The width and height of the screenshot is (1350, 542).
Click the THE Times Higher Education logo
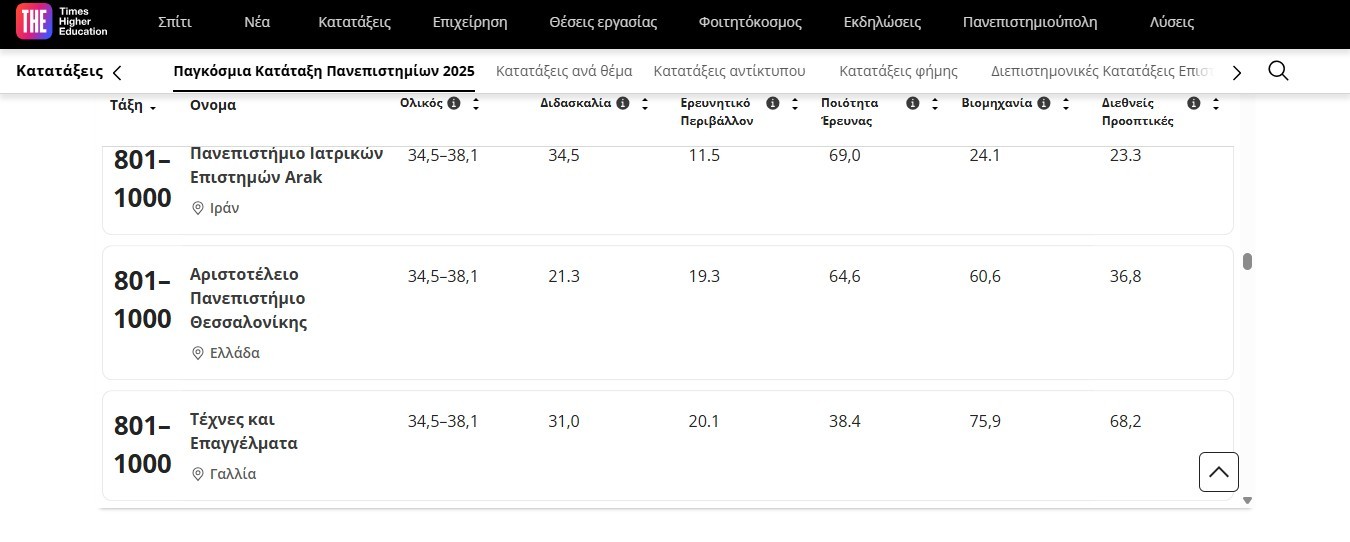tap(62, 22)
